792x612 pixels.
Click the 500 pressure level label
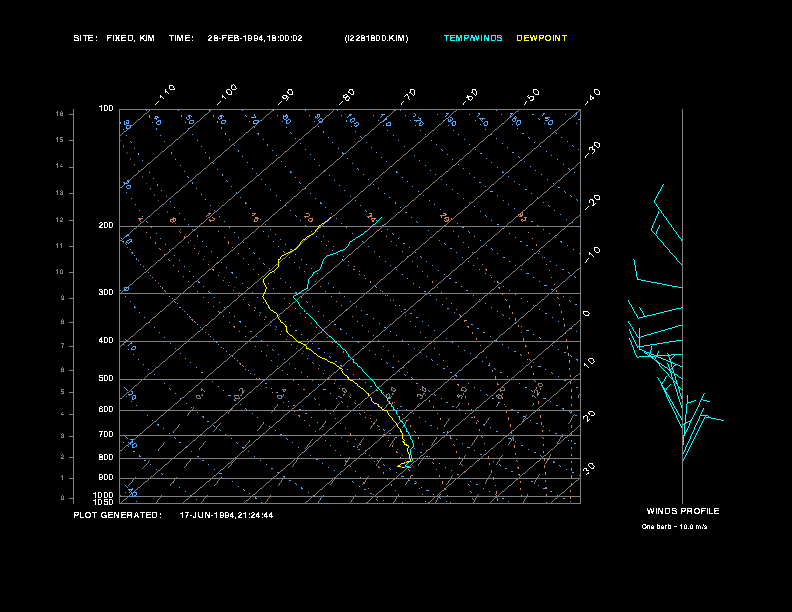click(106, 379)
